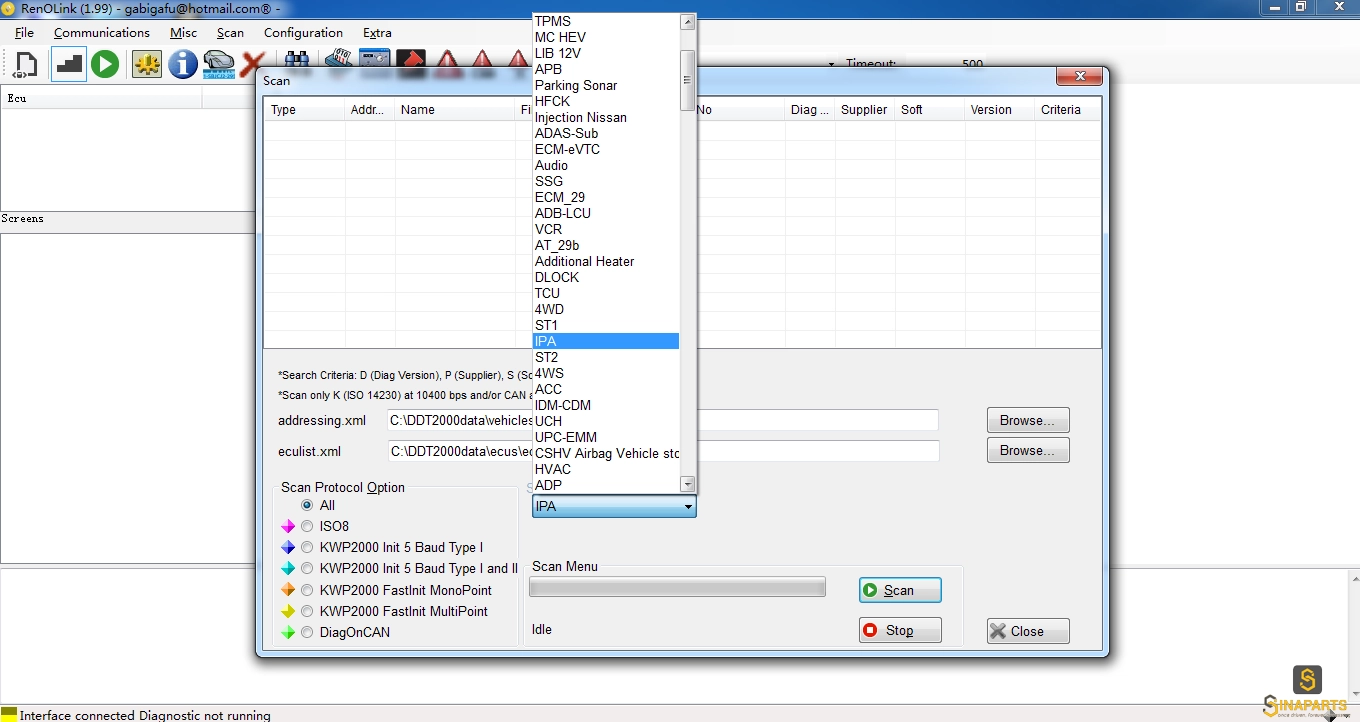Screen dimensions: 1360x722
Task: Choose Injection Nissan from the list
Action: [x=606, y=117]
